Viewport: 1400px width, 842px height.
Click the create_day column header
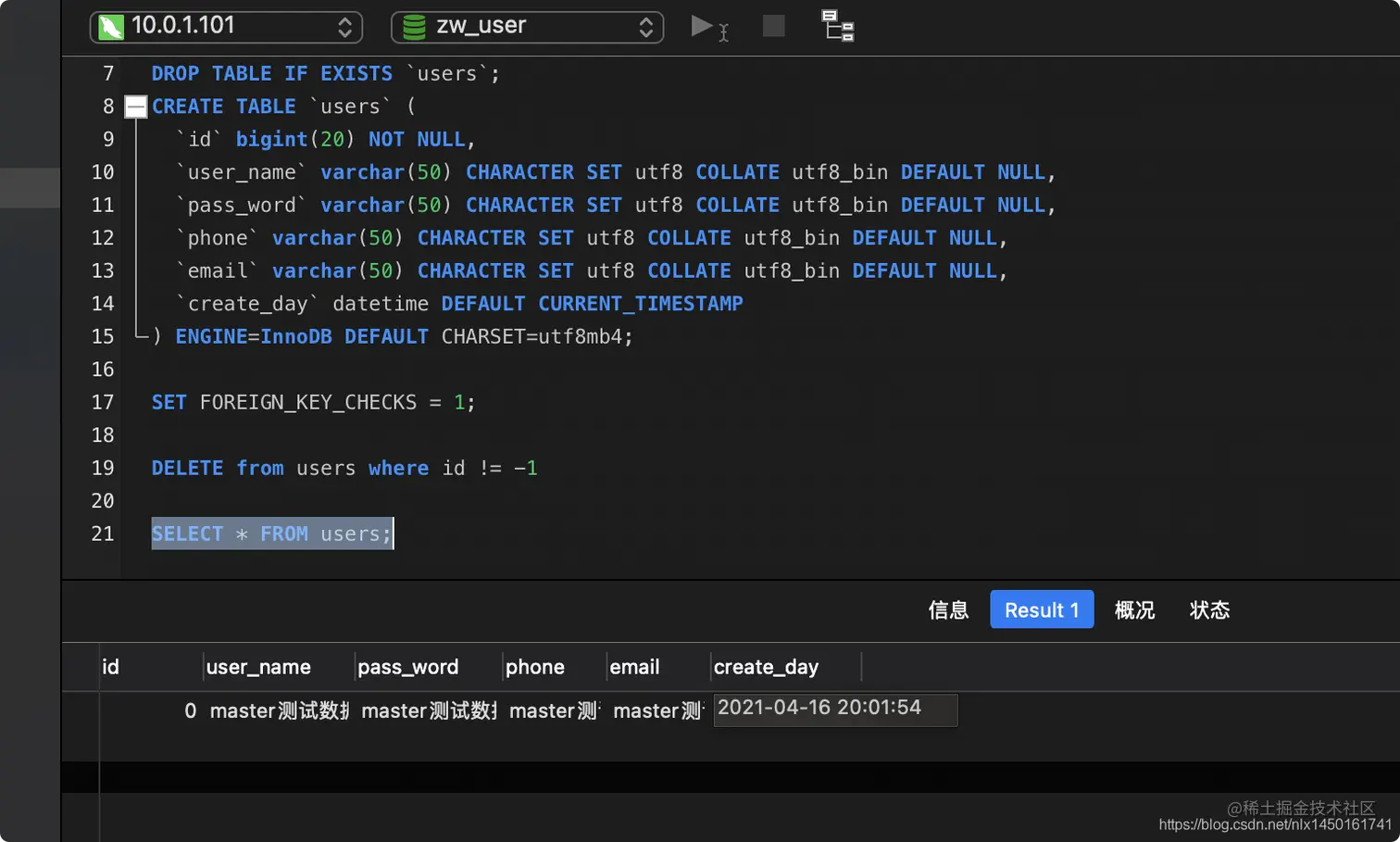786,667
